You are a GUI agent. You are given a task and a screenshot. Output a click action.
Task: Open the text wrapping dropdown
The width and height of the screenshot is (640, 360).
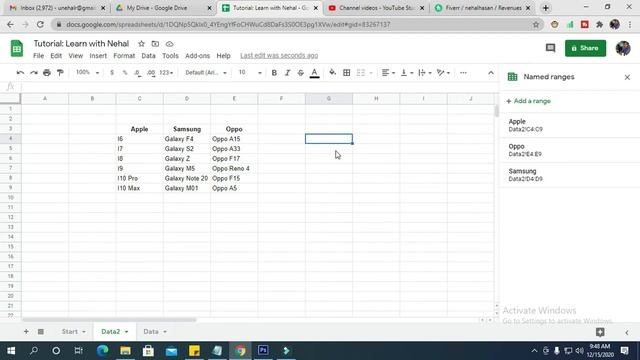(x=425, y=73)
